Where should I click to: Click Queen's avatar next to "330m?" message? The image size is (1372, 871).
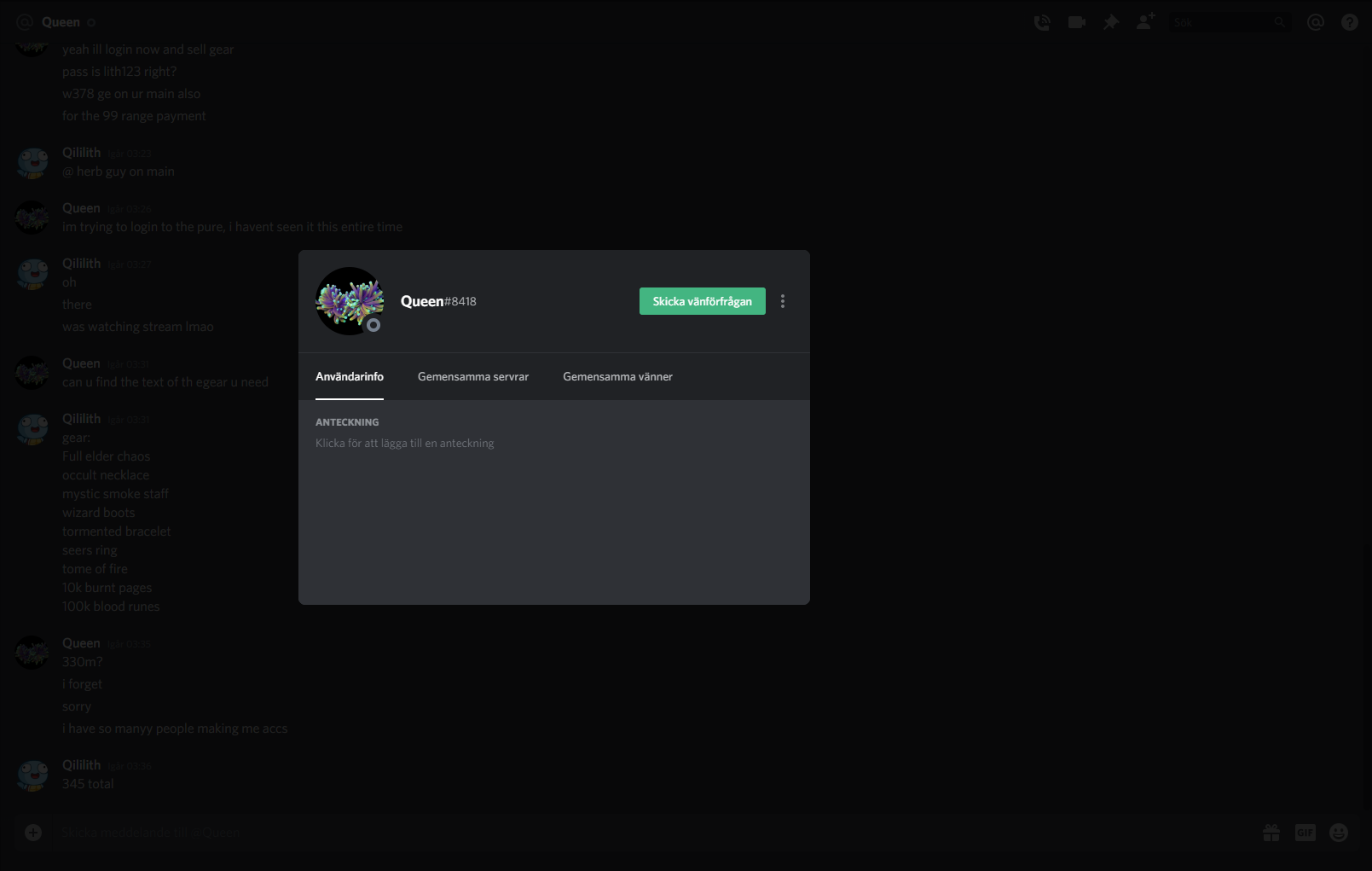tap(32, 653)
